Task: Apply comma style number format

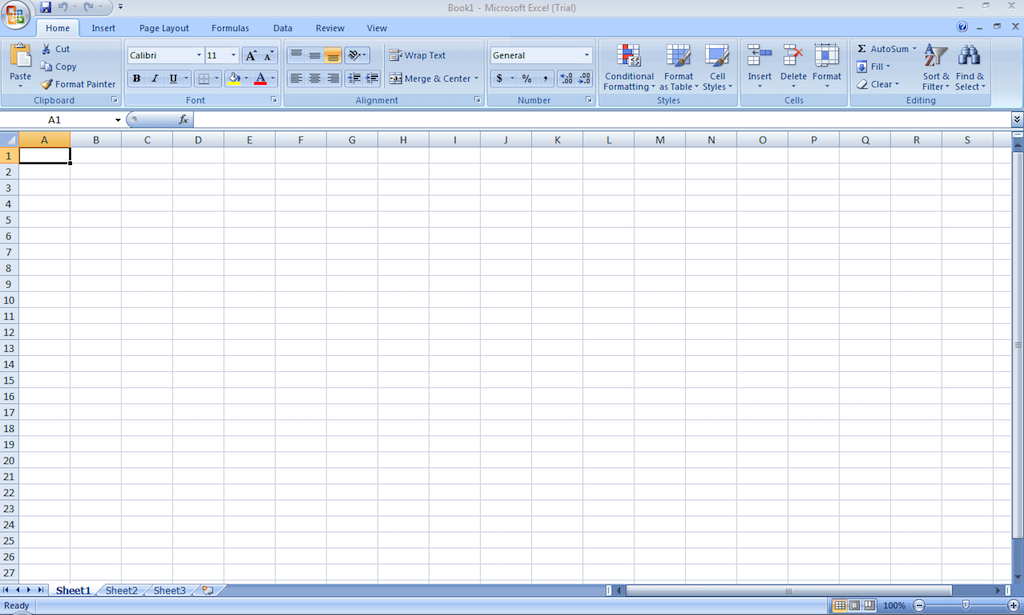Action: 545,78
